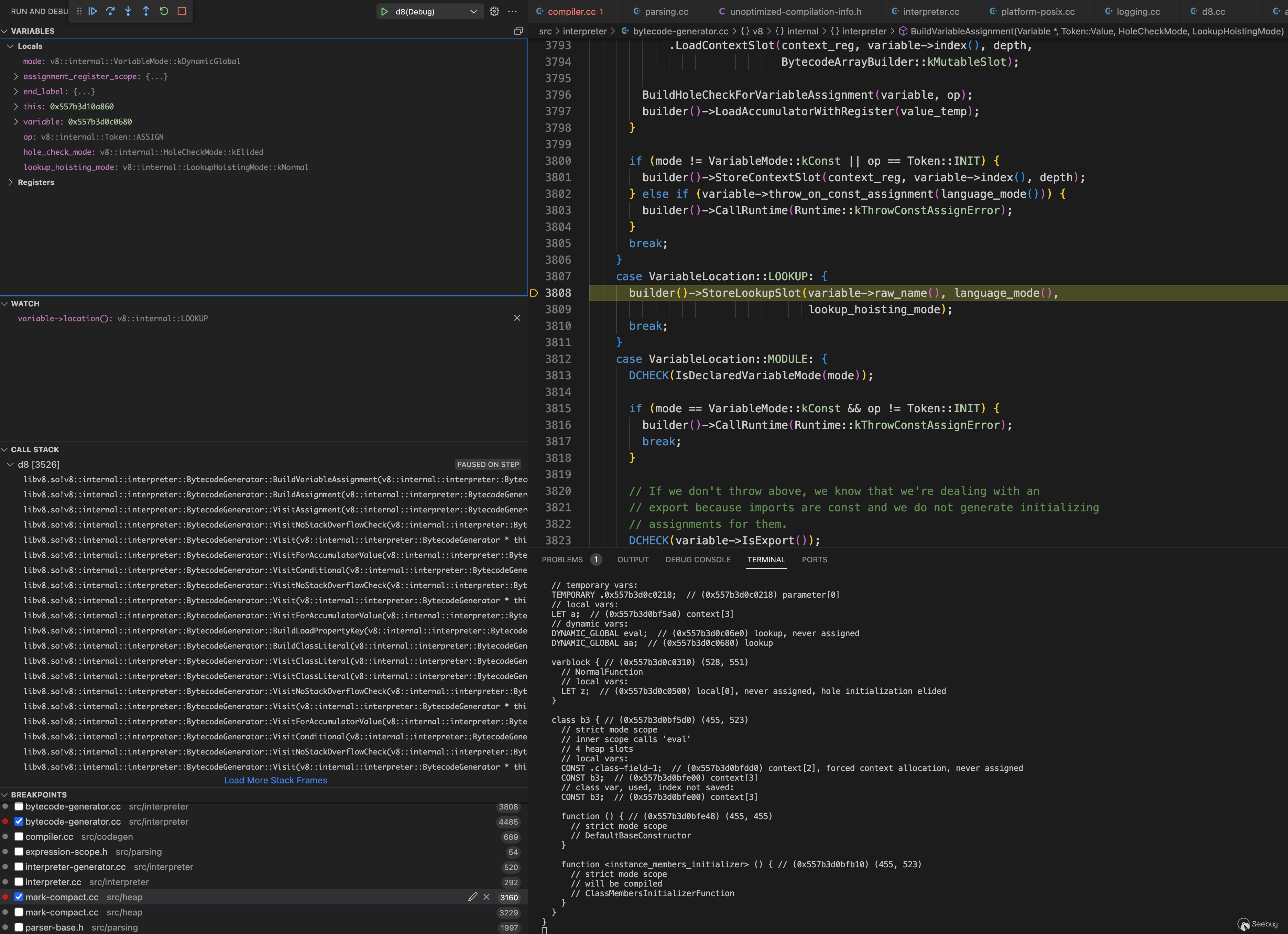The height and width of the screenshot is (934, 1288).
Task: Switch to the Debug Console tab
Action: click(x=697, y=560)
